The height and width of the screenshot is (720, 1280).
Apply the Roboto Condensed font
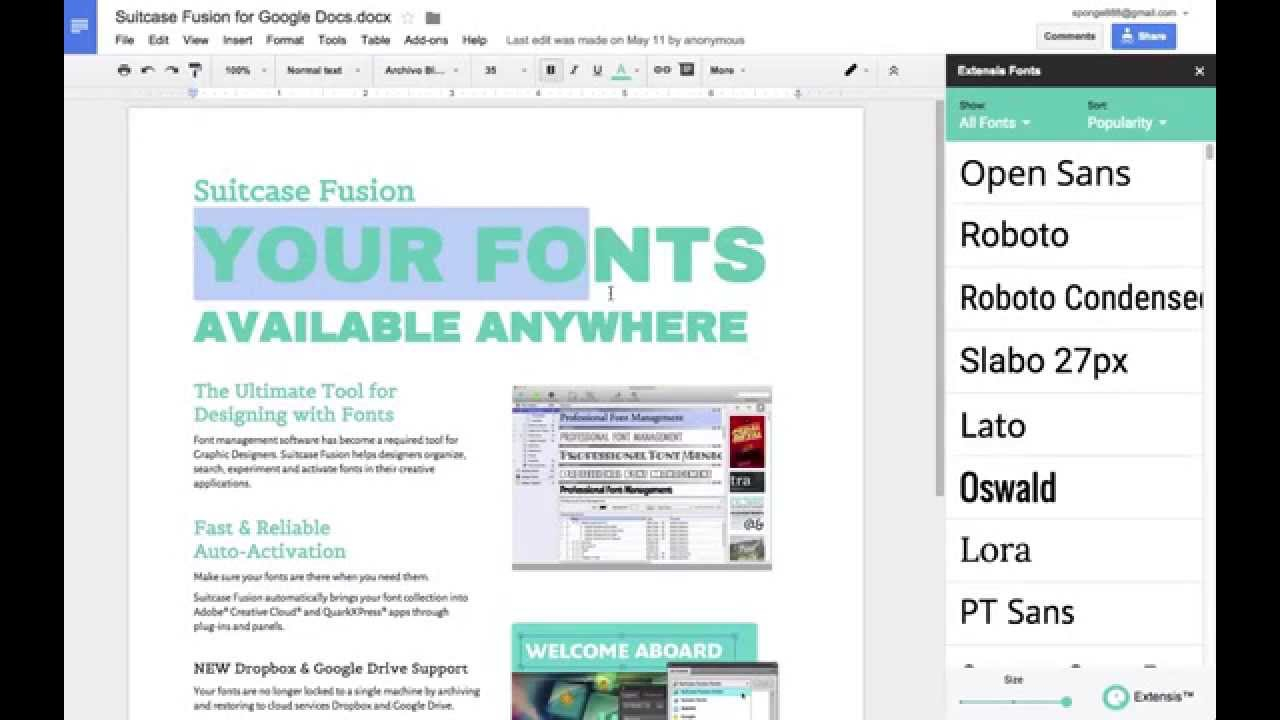[1075, 298]
